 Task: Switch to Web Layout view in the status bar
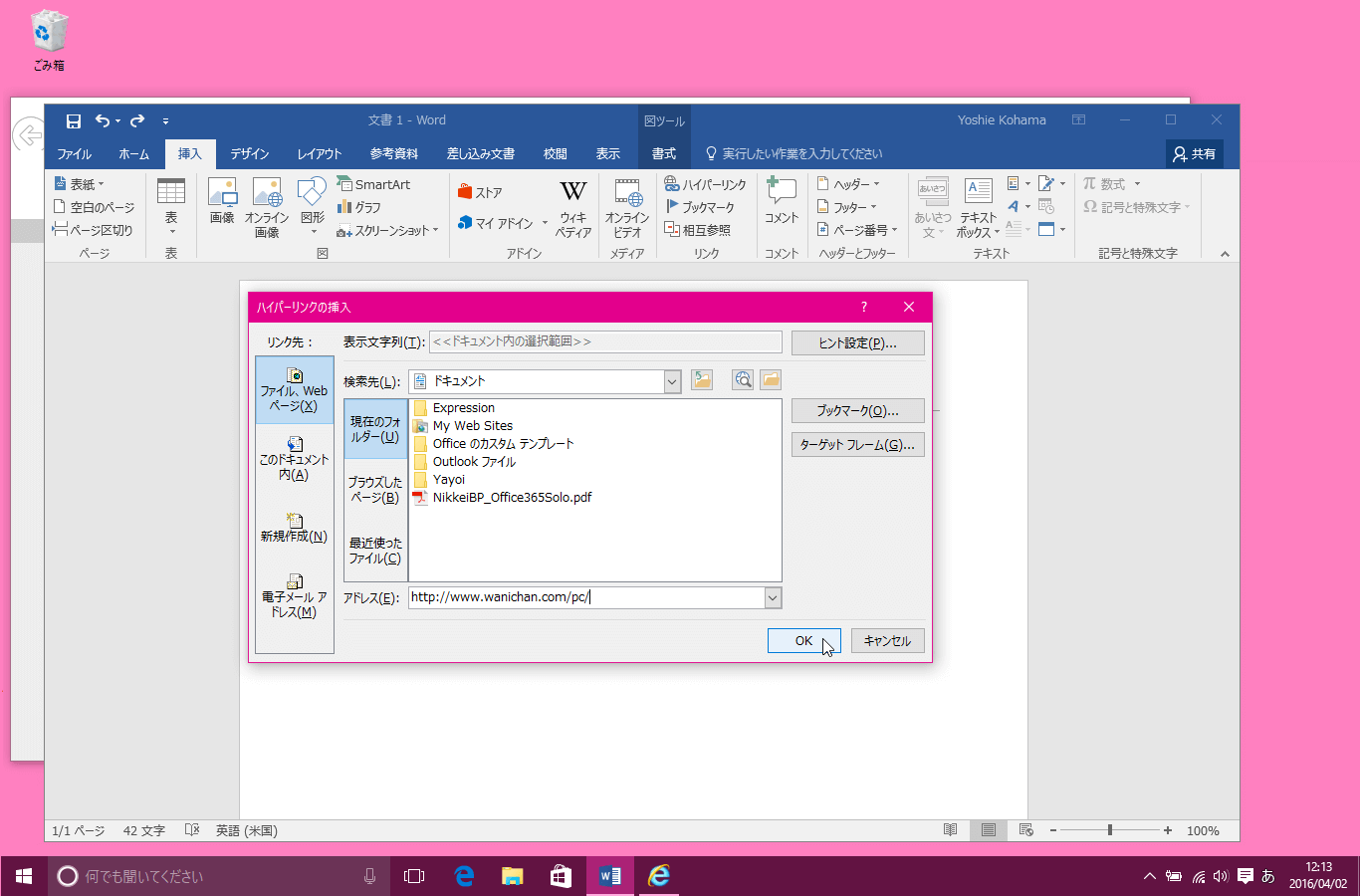1026,830
